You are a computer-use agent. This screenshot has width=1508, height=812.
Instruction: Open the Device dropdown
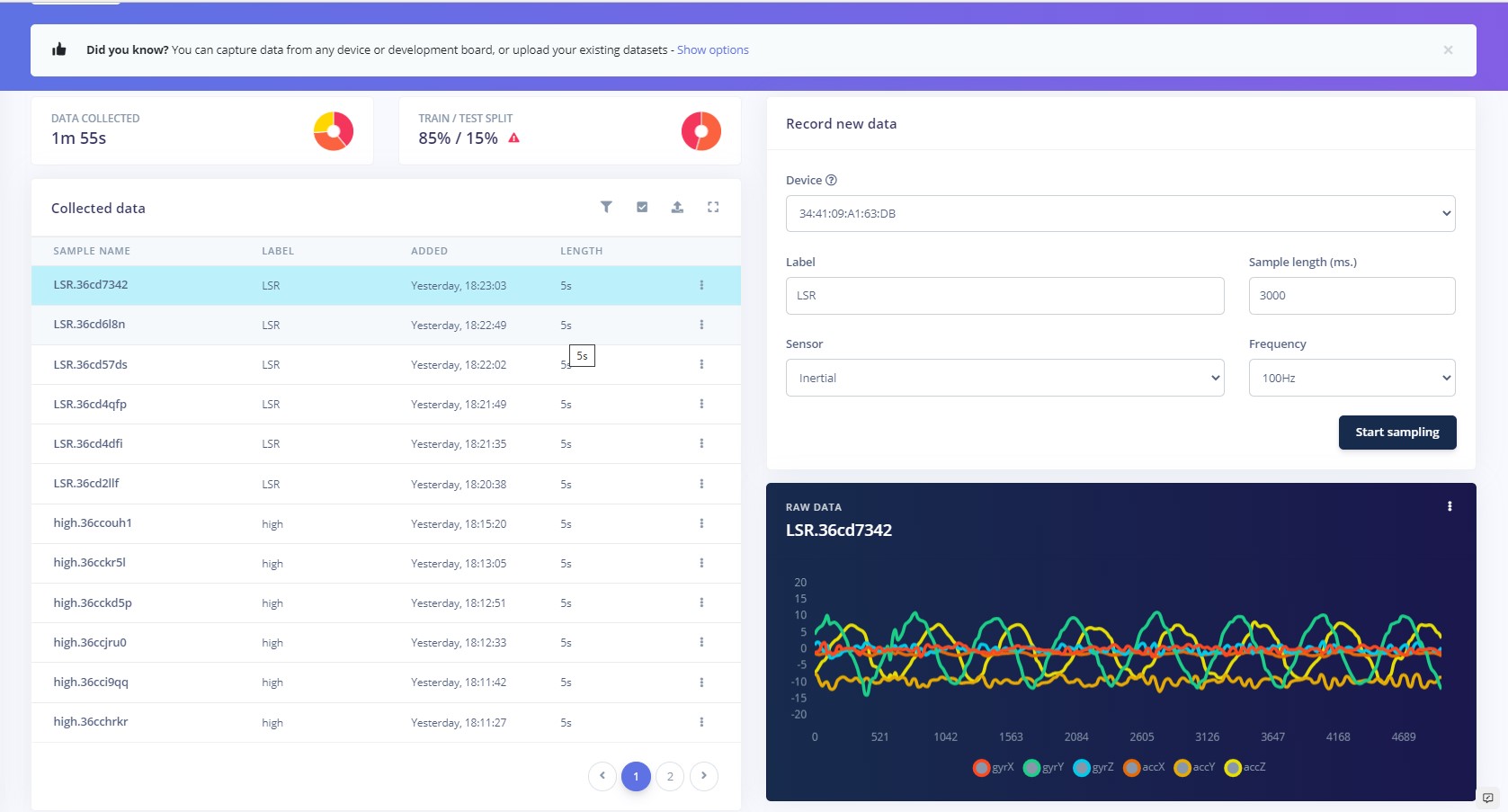click(x=1120, y=214)
